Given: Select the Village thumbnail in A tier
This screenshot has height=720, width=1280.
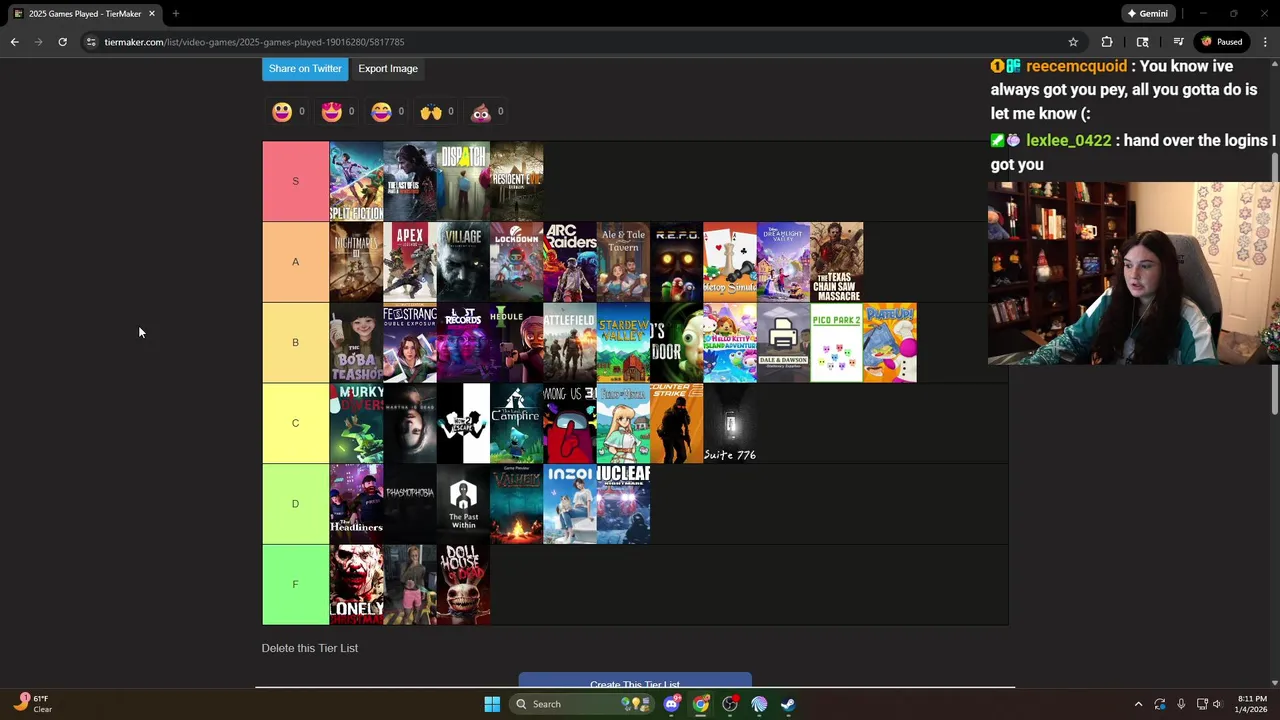Looking at the screenshot, I should pos(463,262).
